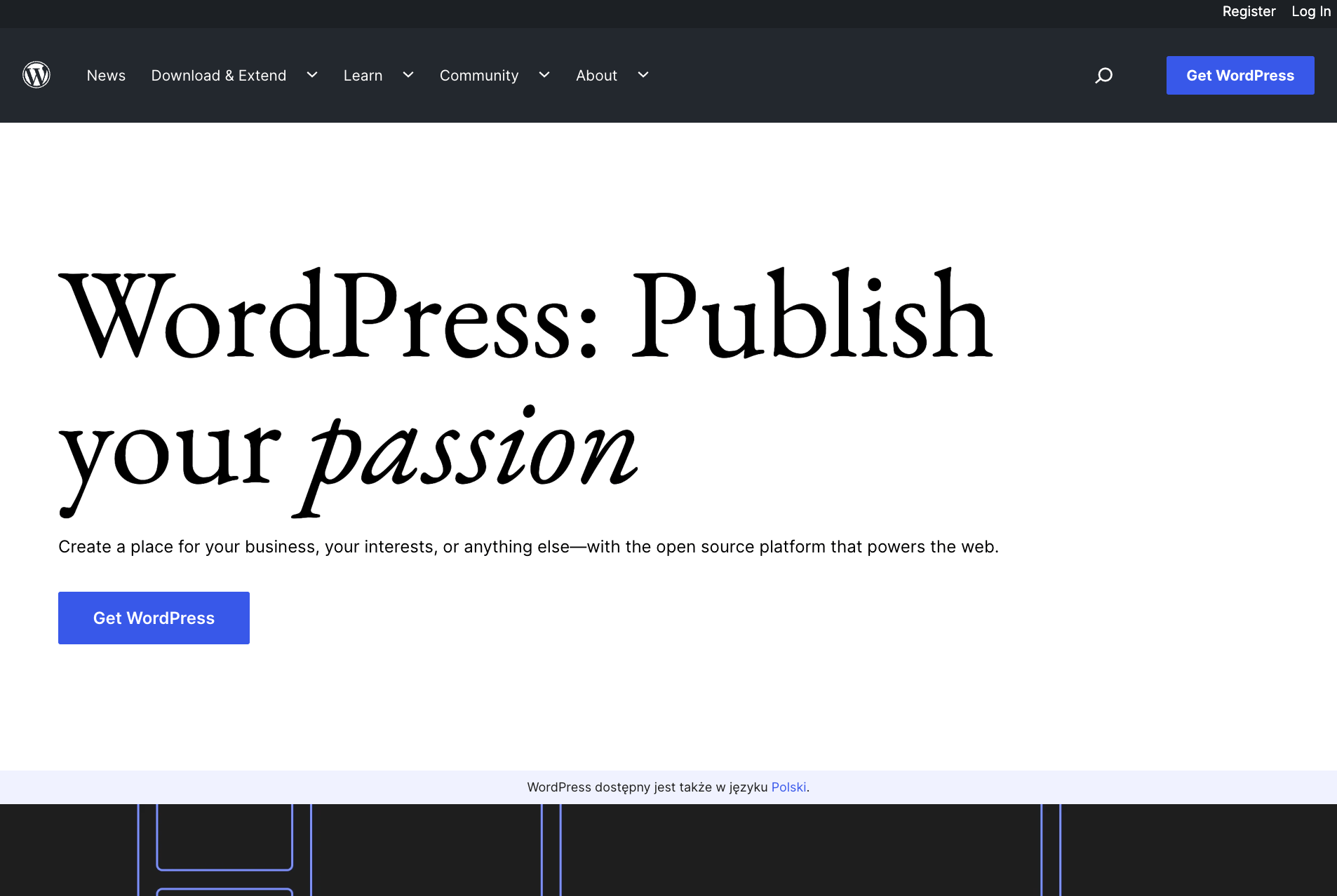Open the News menu item

pos(106,75)
